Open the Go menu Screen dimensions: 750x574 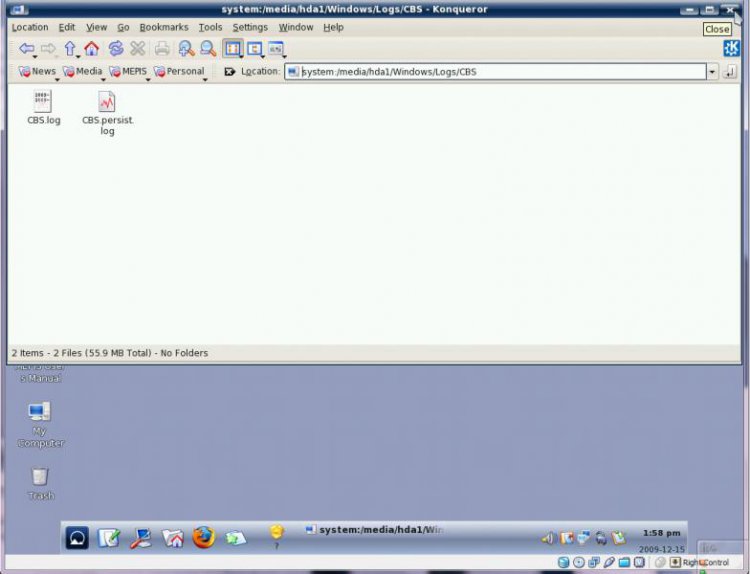(x=123, y=27)
